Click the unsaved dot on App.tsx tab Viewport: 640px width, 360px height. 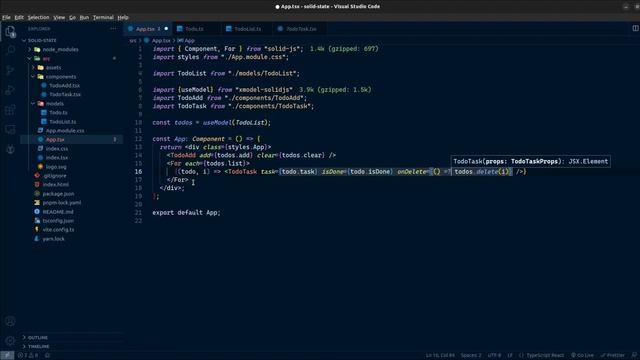point(166,29)
